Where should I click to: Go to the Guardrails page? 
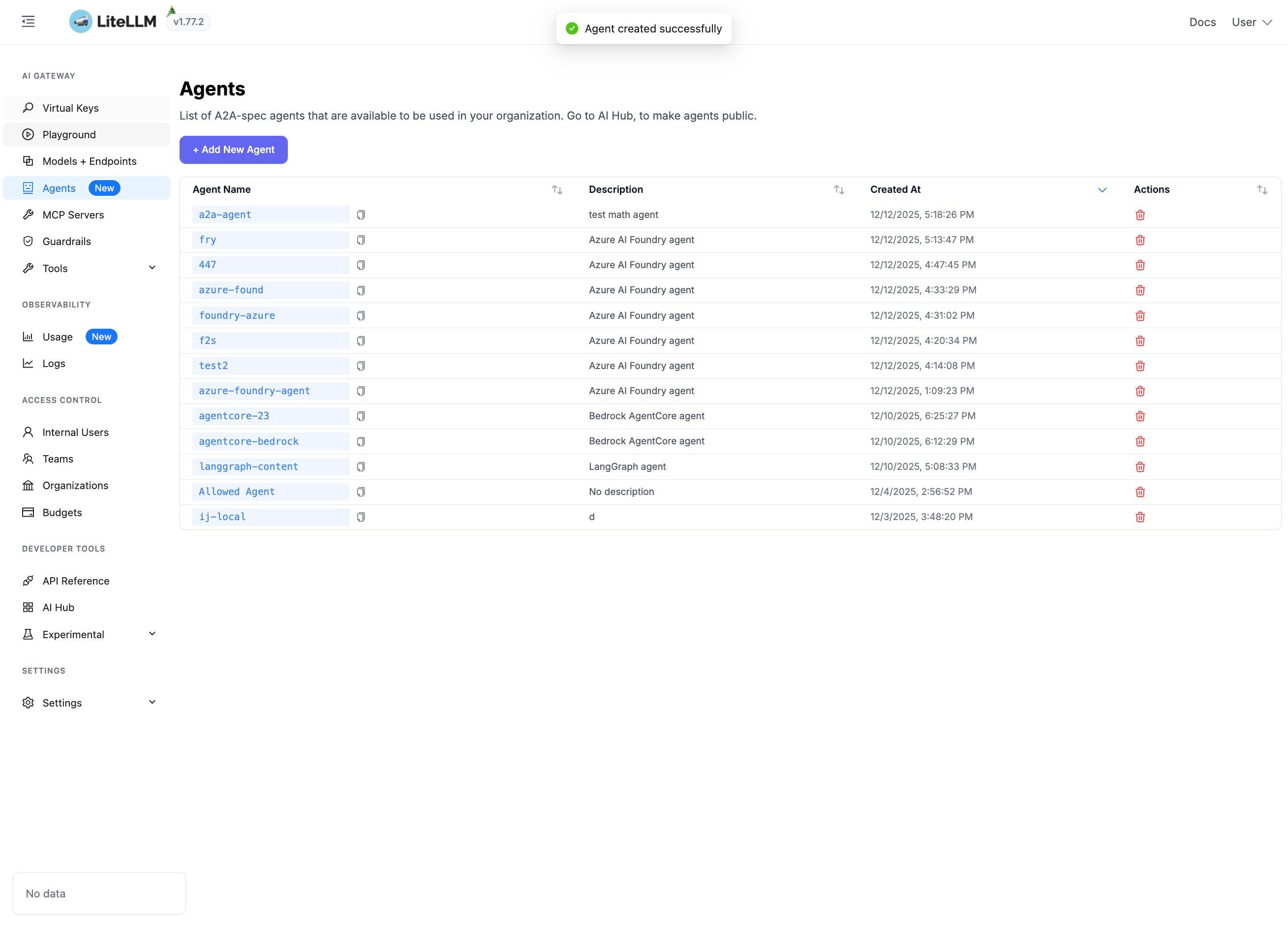click(66, 242)
